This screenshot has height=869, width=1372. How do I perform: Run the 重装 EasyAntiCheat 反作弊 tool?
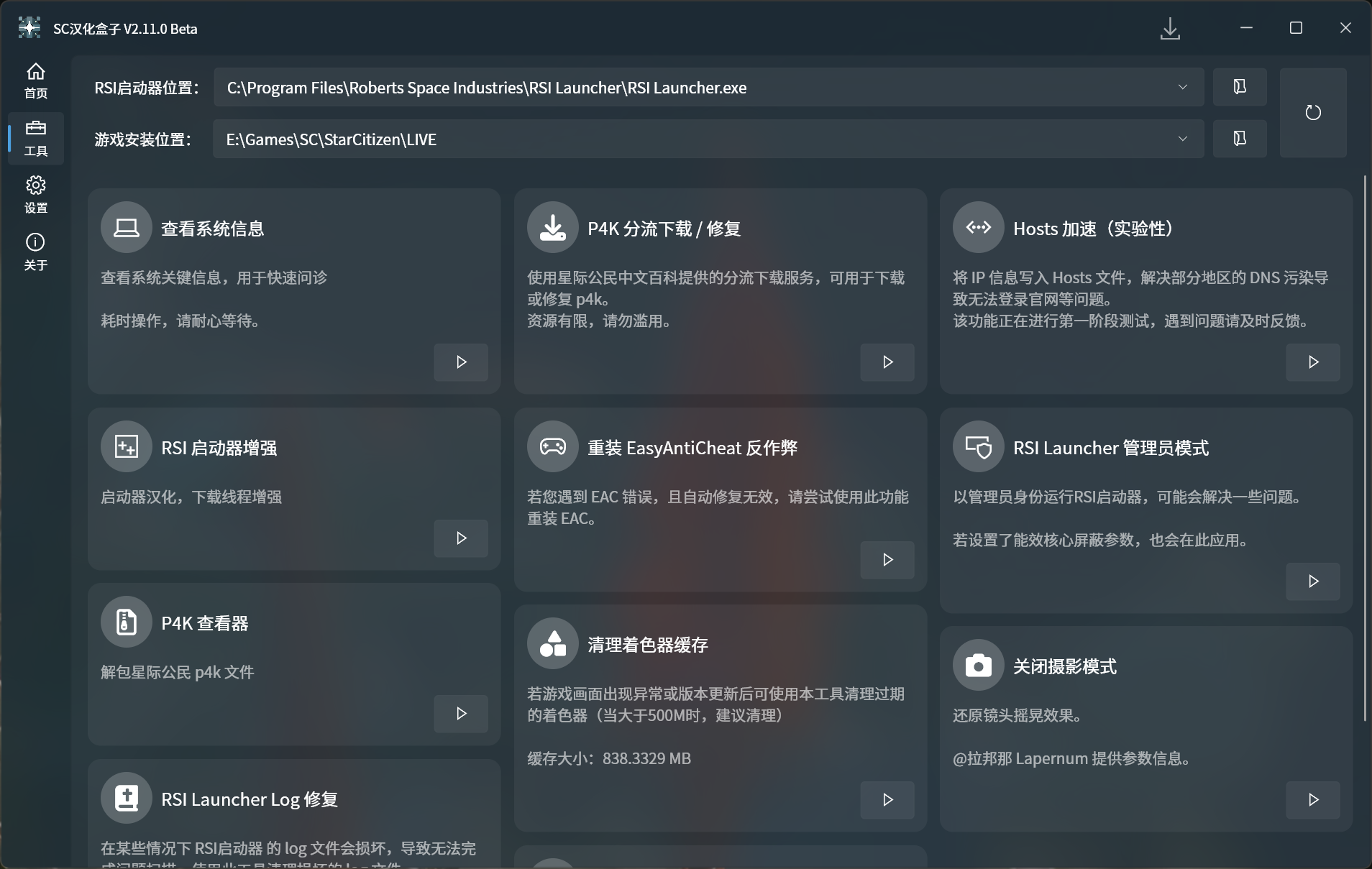(x=887, y=560)
